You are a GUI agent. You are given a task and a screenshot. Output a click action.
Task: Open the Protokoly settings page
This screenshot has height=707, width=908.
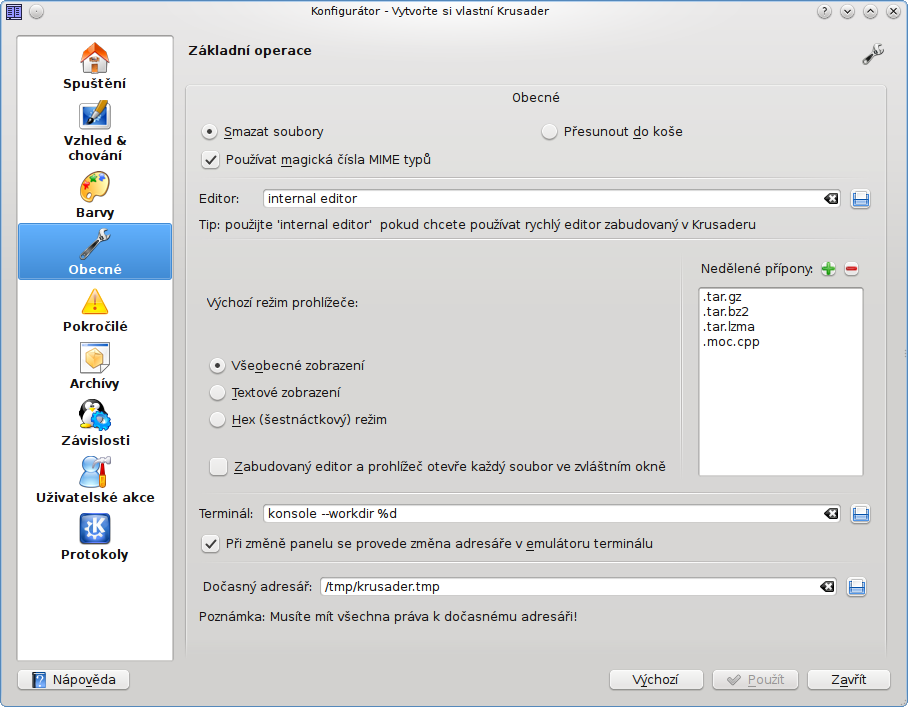click(x=95, y=537)
